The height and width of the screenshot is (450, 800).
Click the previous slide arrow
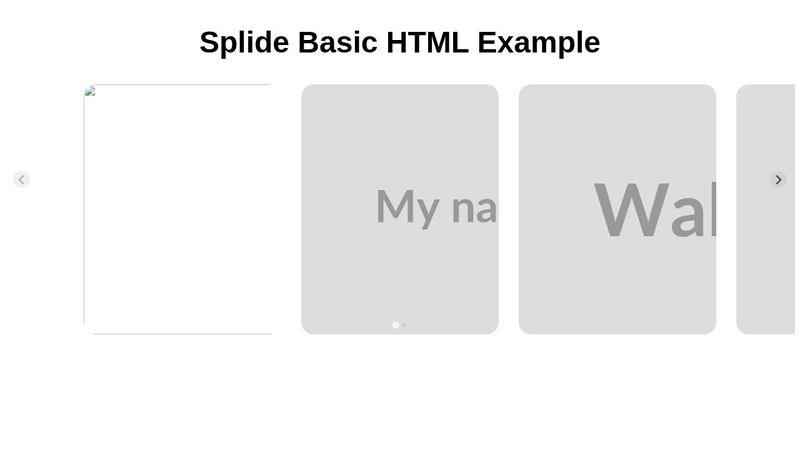pyautogui.click(x=21, y=180)
